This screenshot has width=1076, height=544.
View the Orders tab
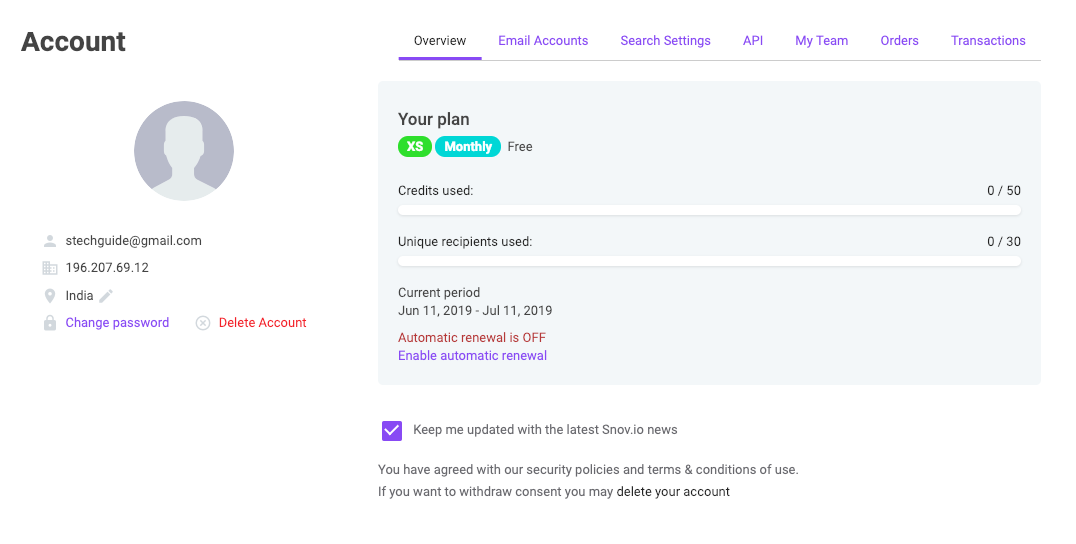pos(899,41)
